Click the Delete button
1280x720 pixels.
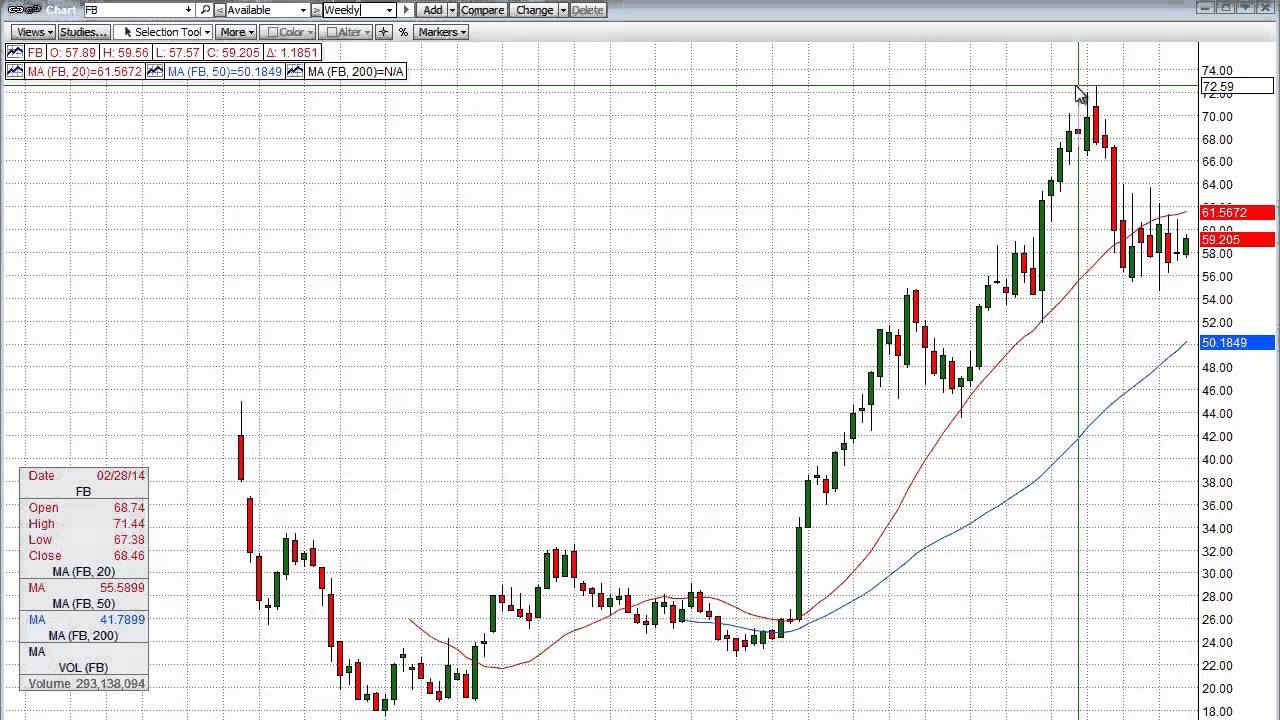587,10
